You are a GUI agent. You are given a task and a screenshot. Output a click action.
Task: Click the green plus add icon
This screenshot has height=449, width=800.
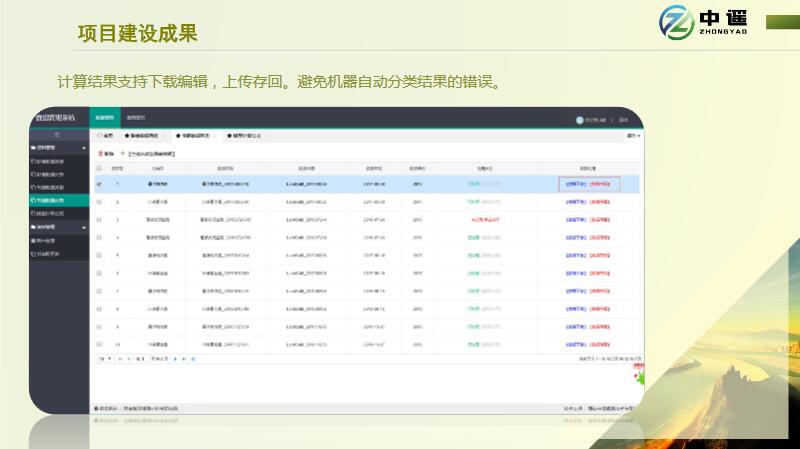(x=123, y=154)
